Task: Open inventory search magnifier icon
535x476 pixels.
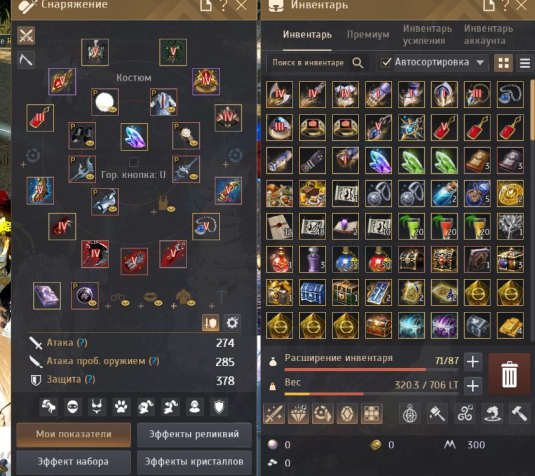Action: coord(358,62)
